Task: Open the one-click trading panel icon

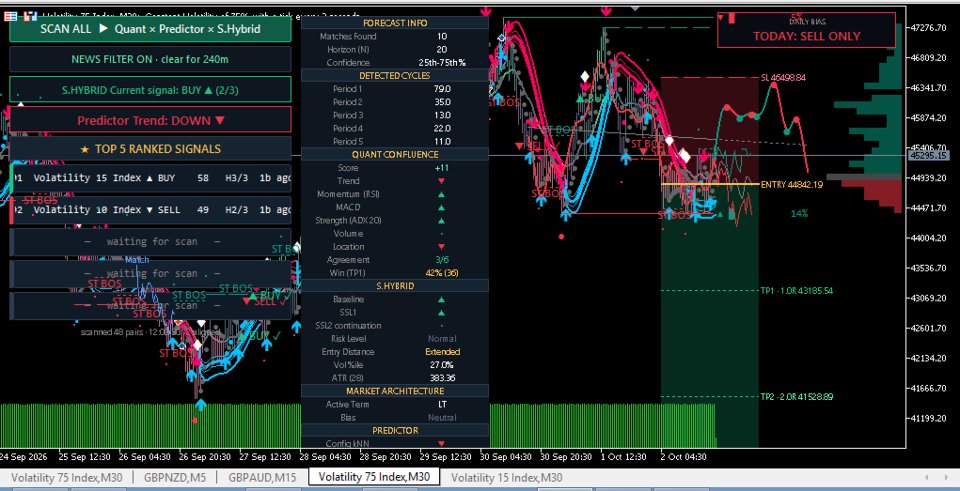Action: point(10,16)
